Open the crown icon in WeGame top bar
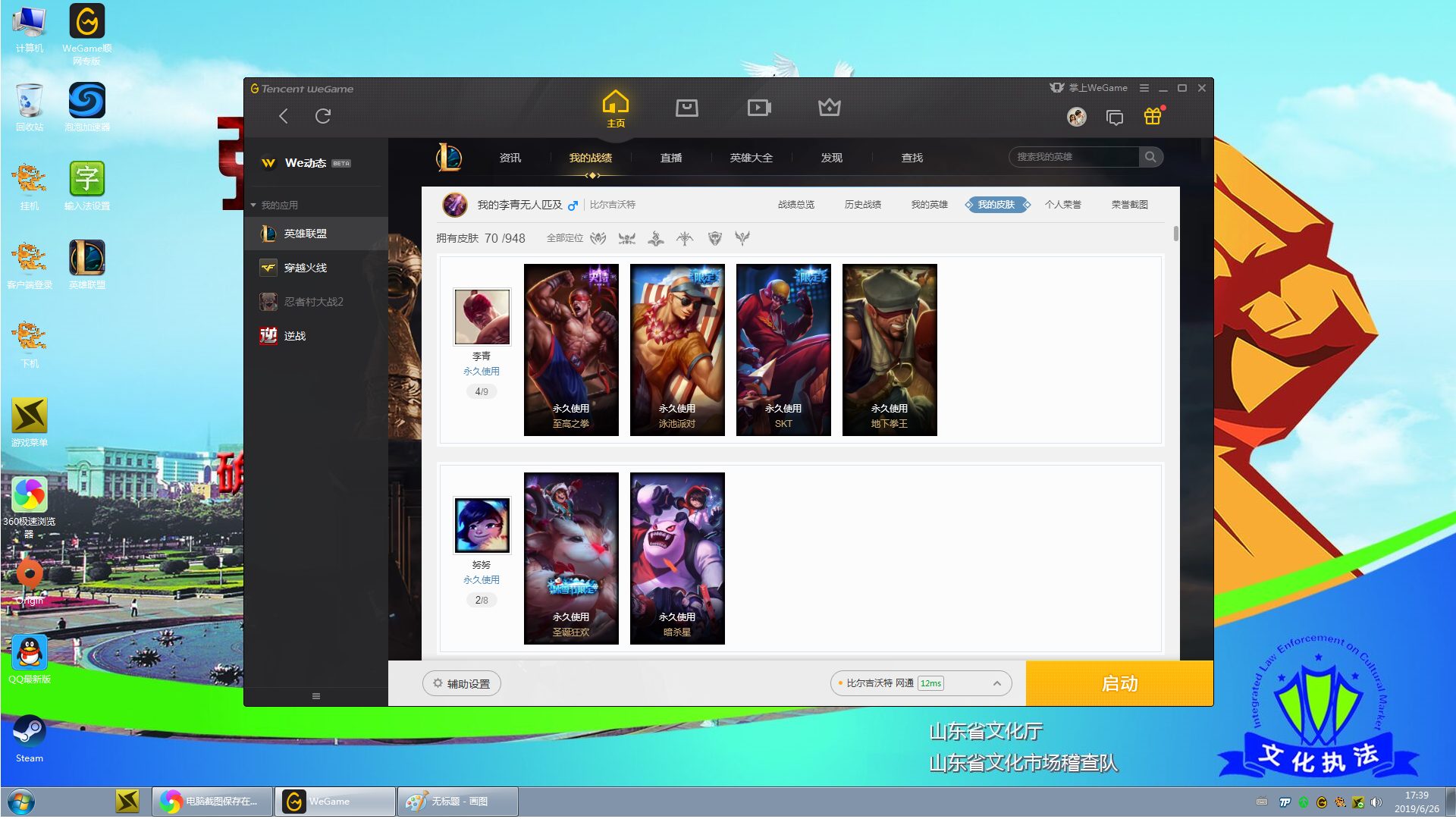The image size is (1456, 819). click(830, 107)
